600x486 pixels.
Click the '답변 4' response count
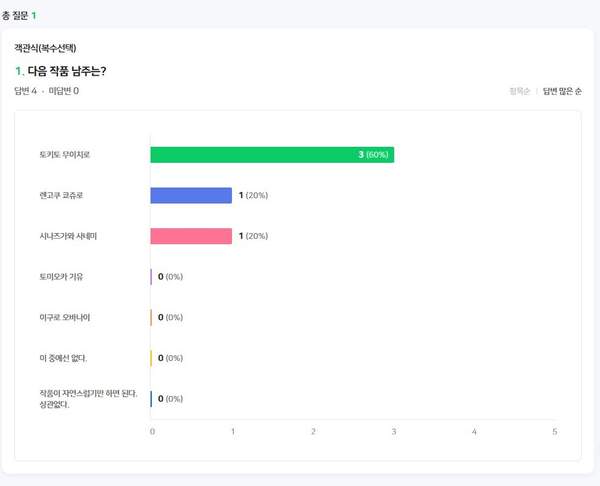(x=25, y=91)
